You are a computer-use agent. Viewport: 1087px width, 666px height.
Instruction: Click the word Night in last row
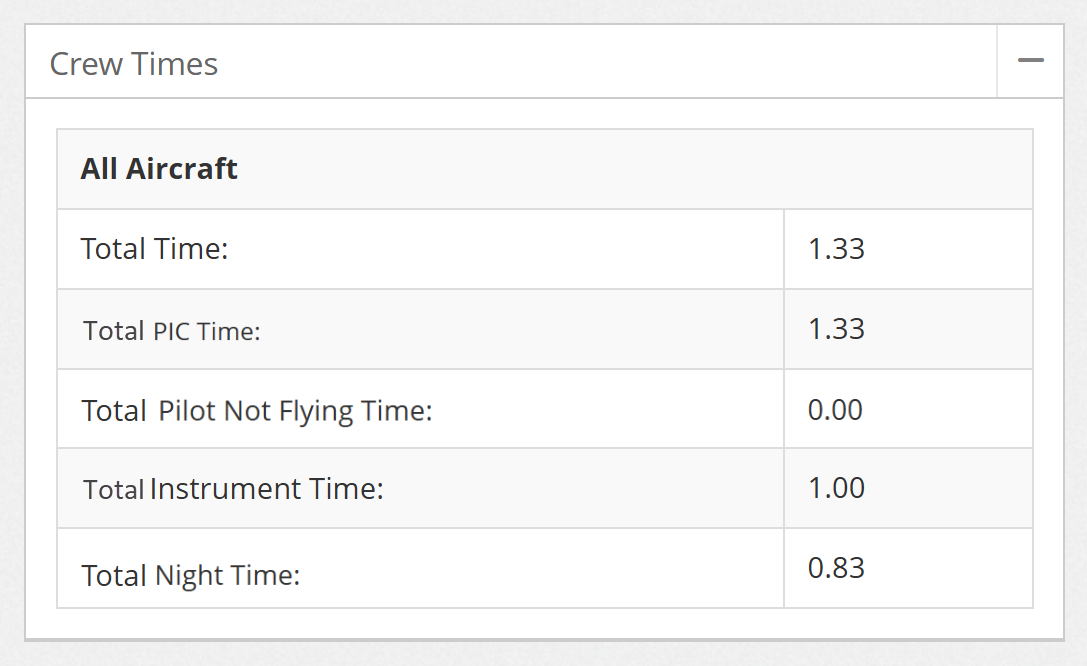(x=187, y=576)
